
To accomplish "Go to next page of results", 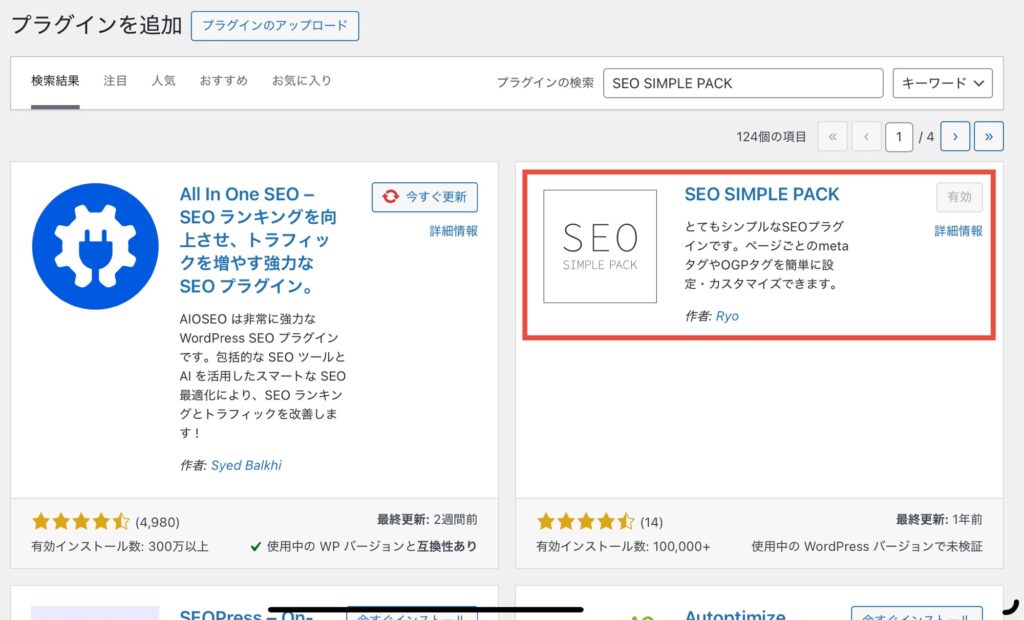I will tap(955, 136).
